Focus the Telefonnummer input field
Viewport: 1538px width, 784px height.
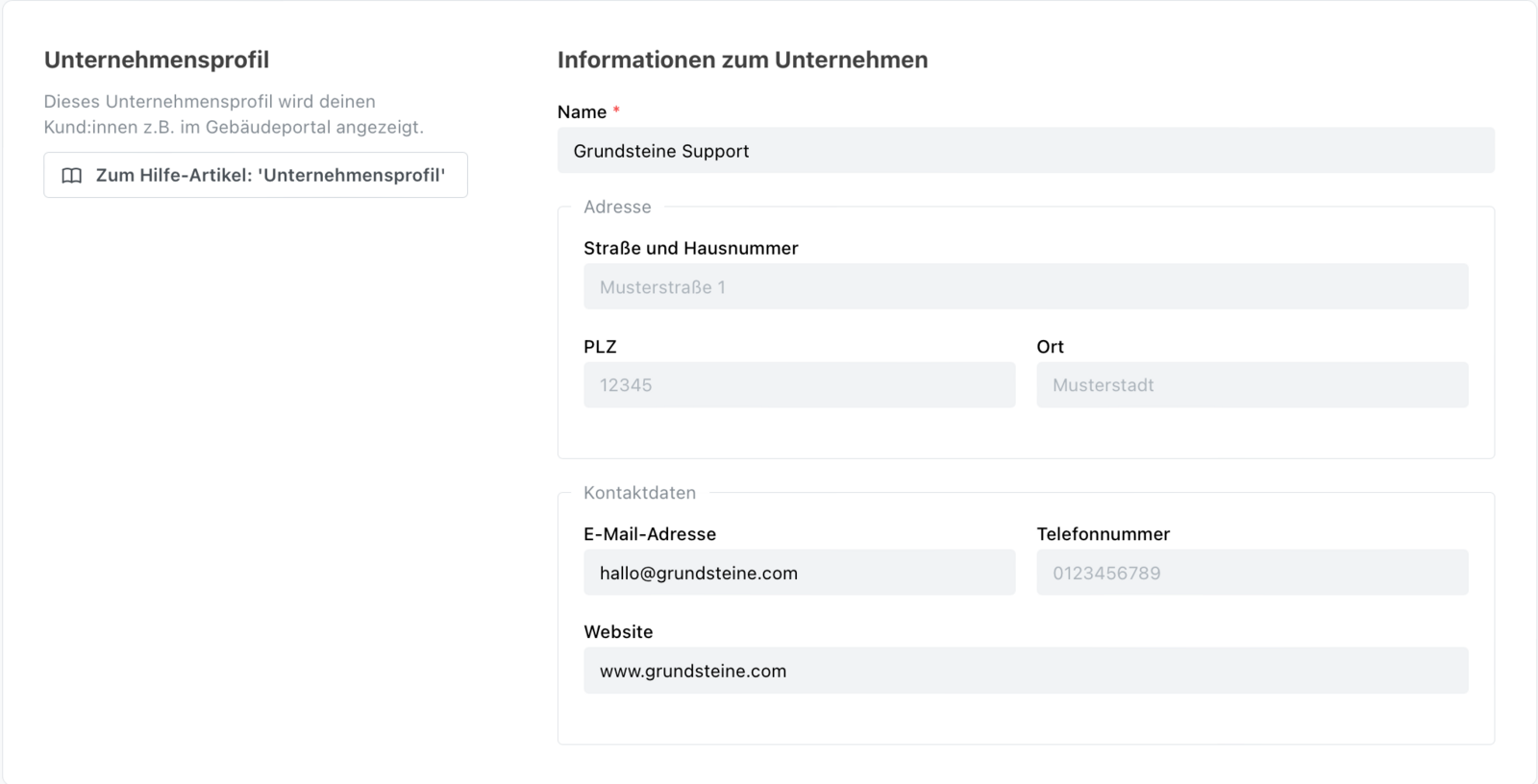tap(1252, 574)
